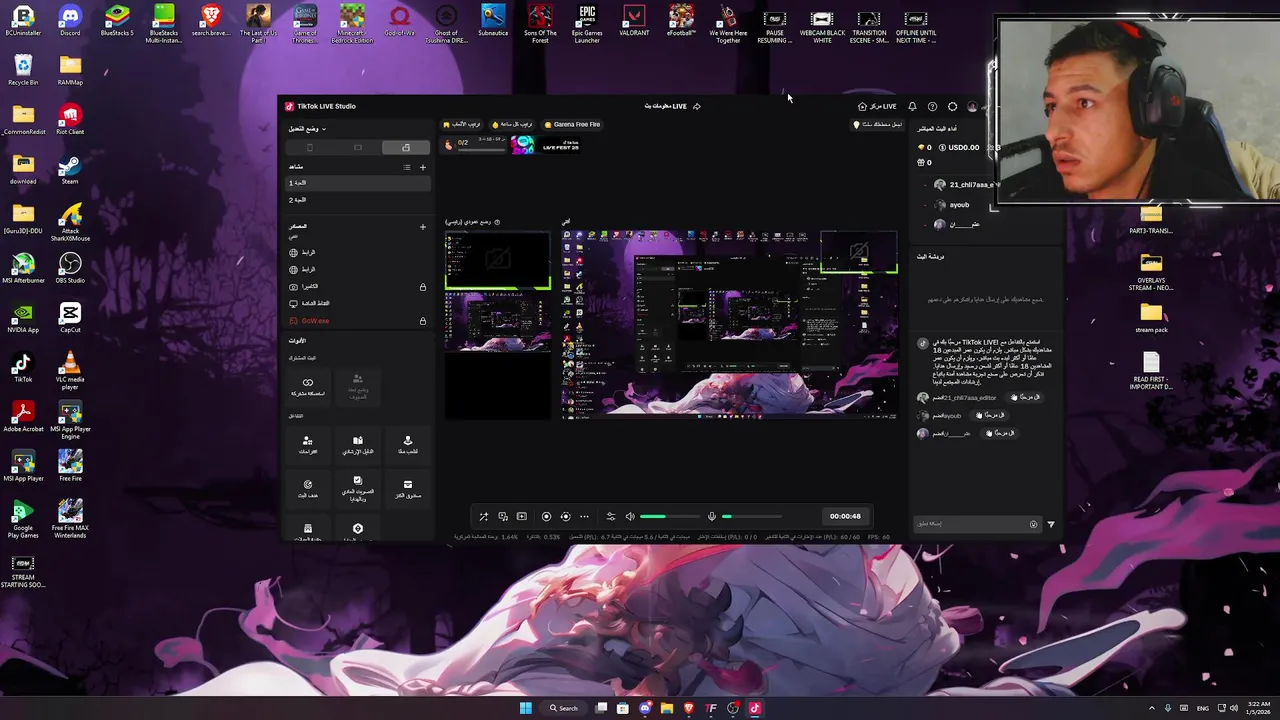The height and width of the screenshot is (720, 1280).
Task: Open File Explorer from the taskbar
Action: click(667, 708)
